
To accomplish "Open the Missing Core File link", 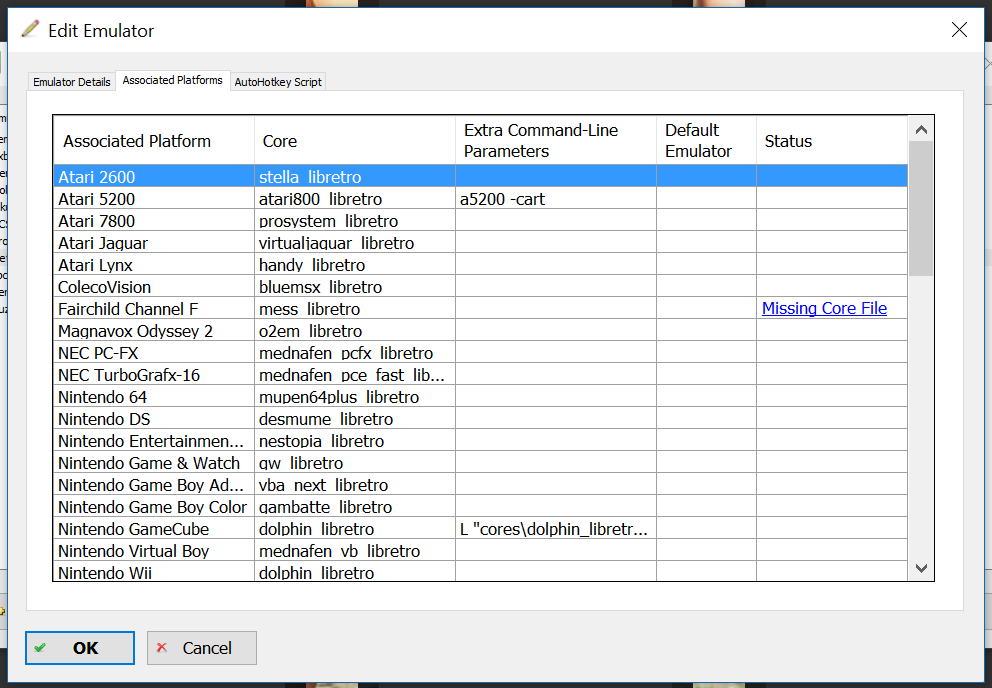I will click(824, 308).
